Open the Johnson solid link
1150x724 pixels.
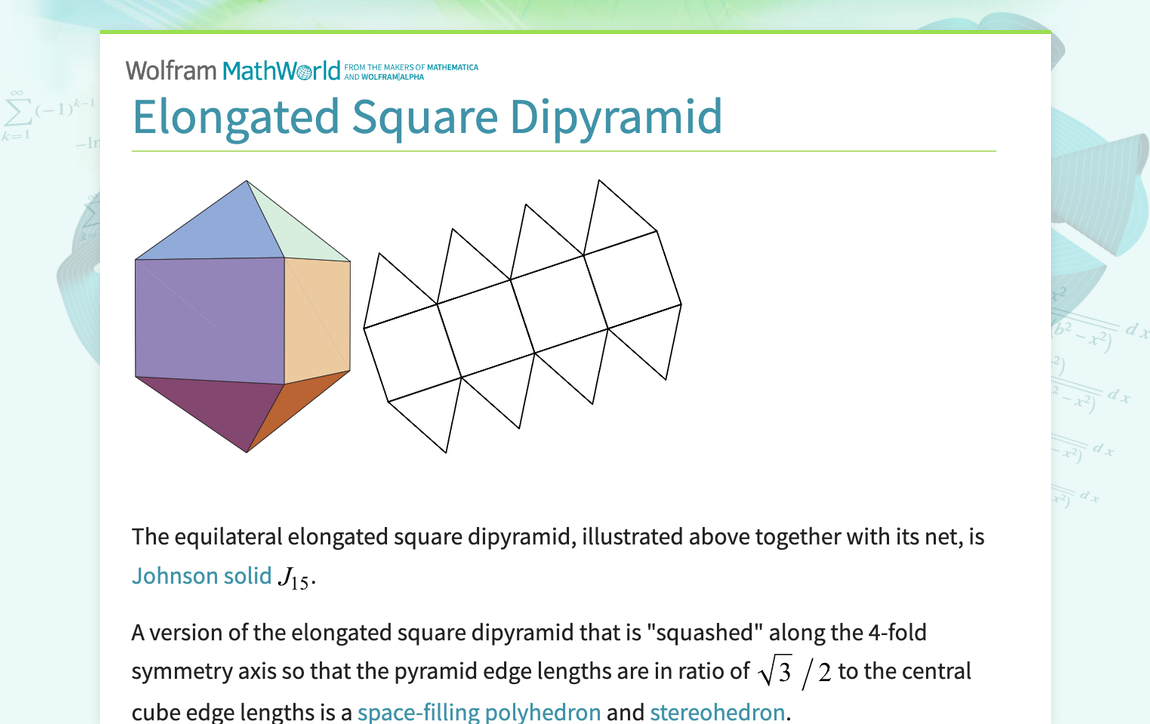coord(201,575)
